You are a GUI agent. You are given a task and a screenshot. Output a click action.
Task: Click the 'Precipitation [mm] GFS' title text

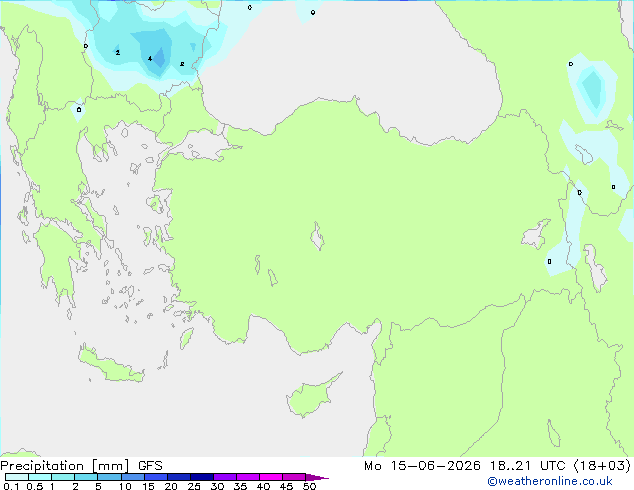81,466
